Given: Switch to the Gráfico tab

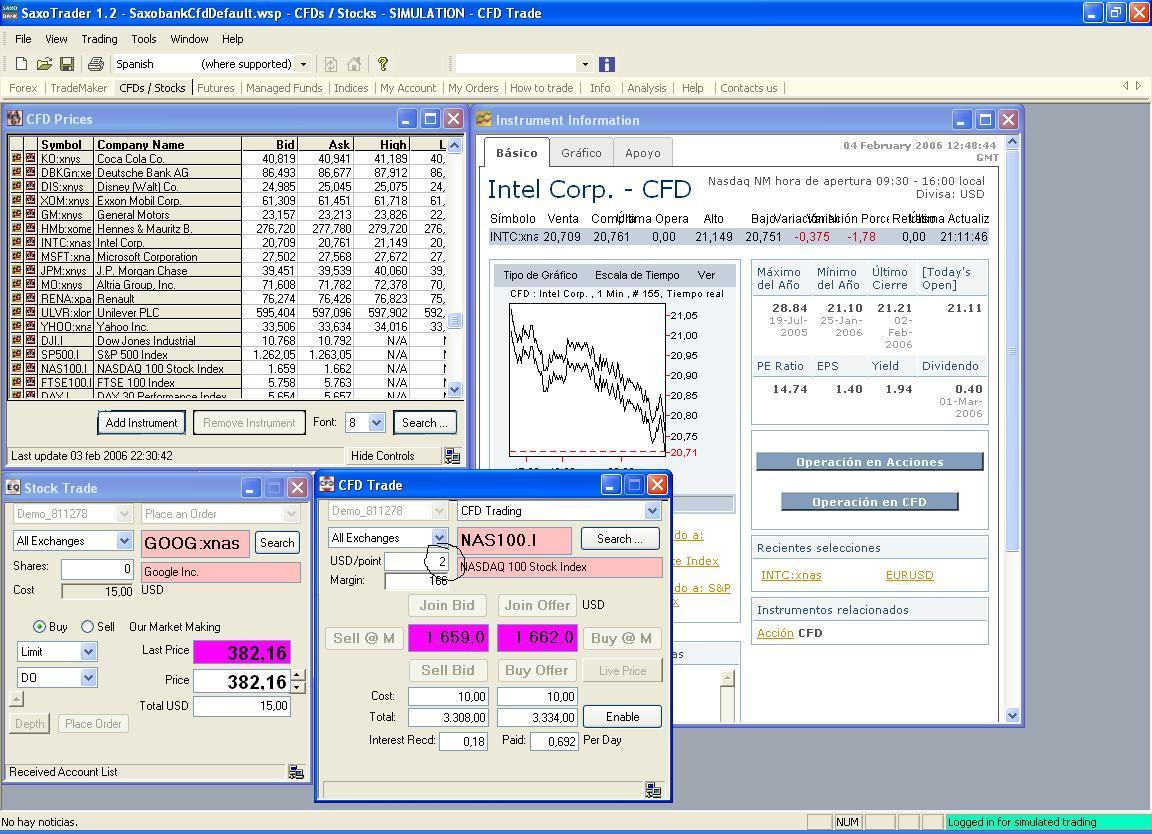Looking at the screenshot, I should [581, 153].
